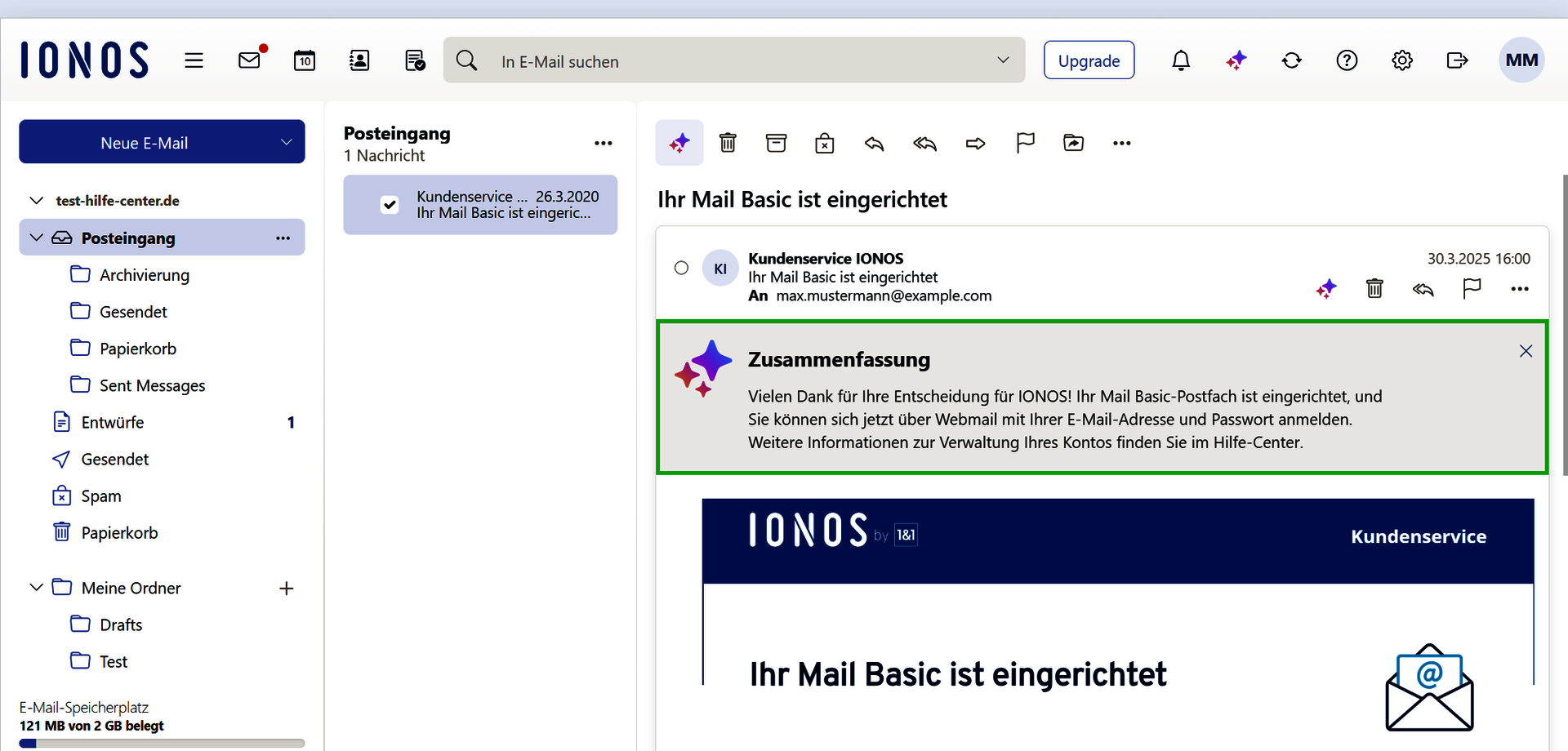Archive the email from toolbar
Image resolution: width=1568 pixels, height=751 pixels.
[776, 143]
